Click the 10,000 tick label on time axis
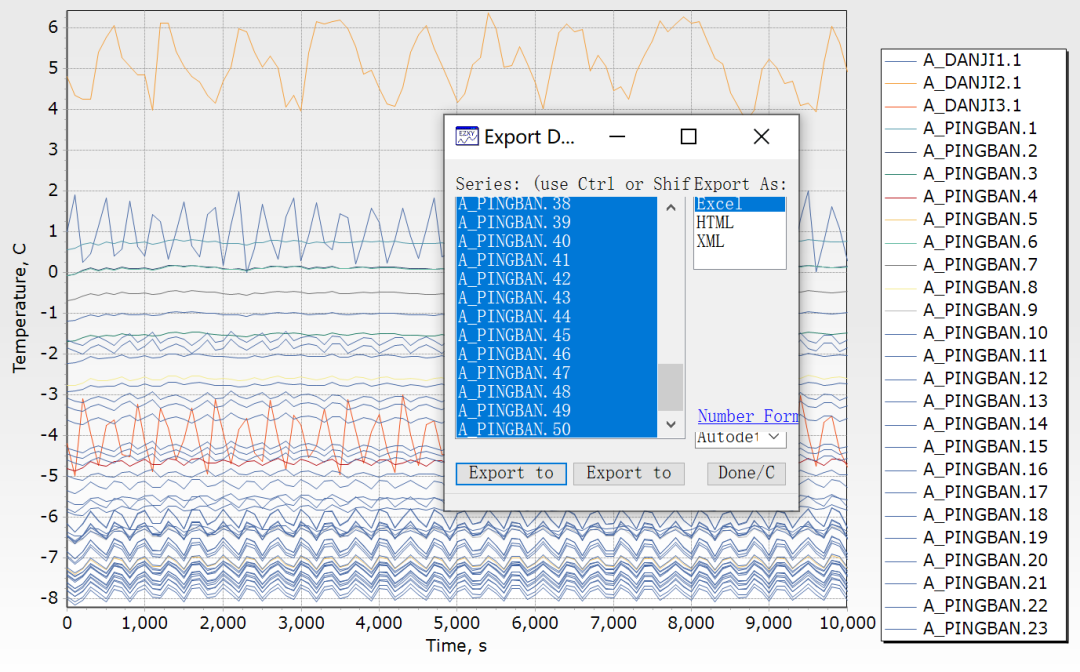Screen dimensions: 1080x672 tap(847, 623)
